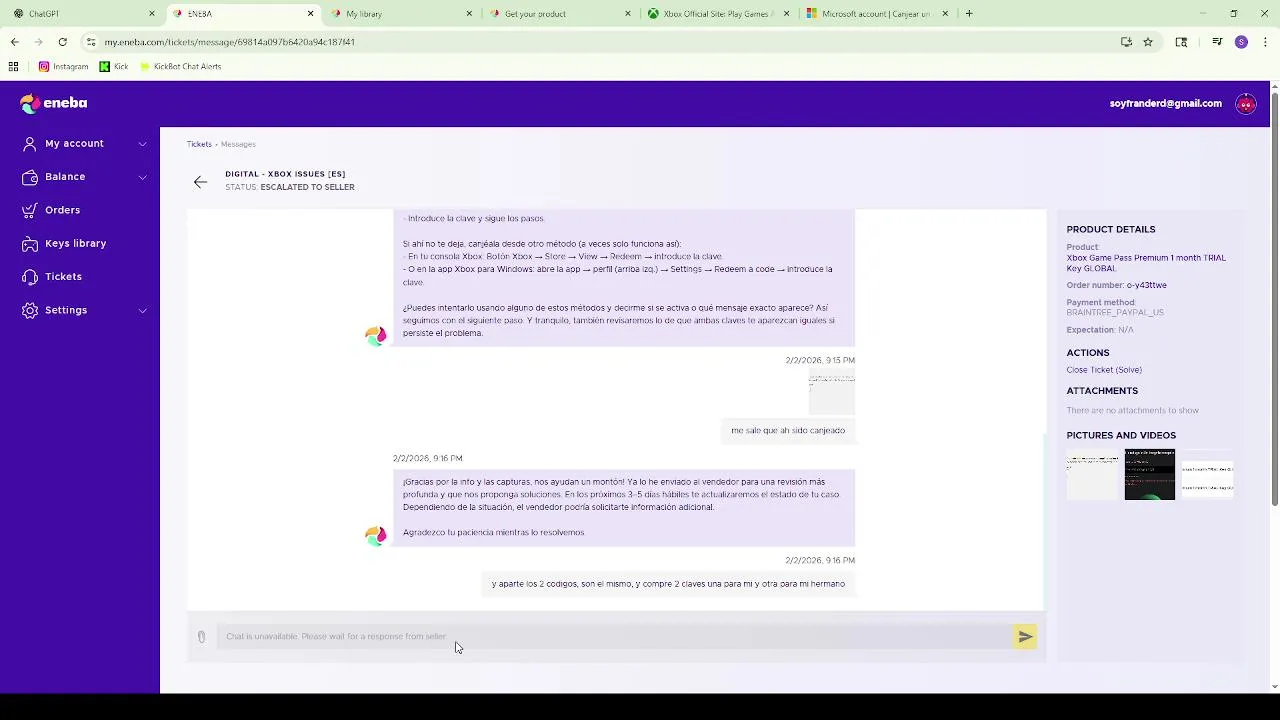The height and width of the screenshot is (720, 1280).
Task: Open the Xbox Game Pass product link
Action: pyautogui.click(x=1146, y=263)
